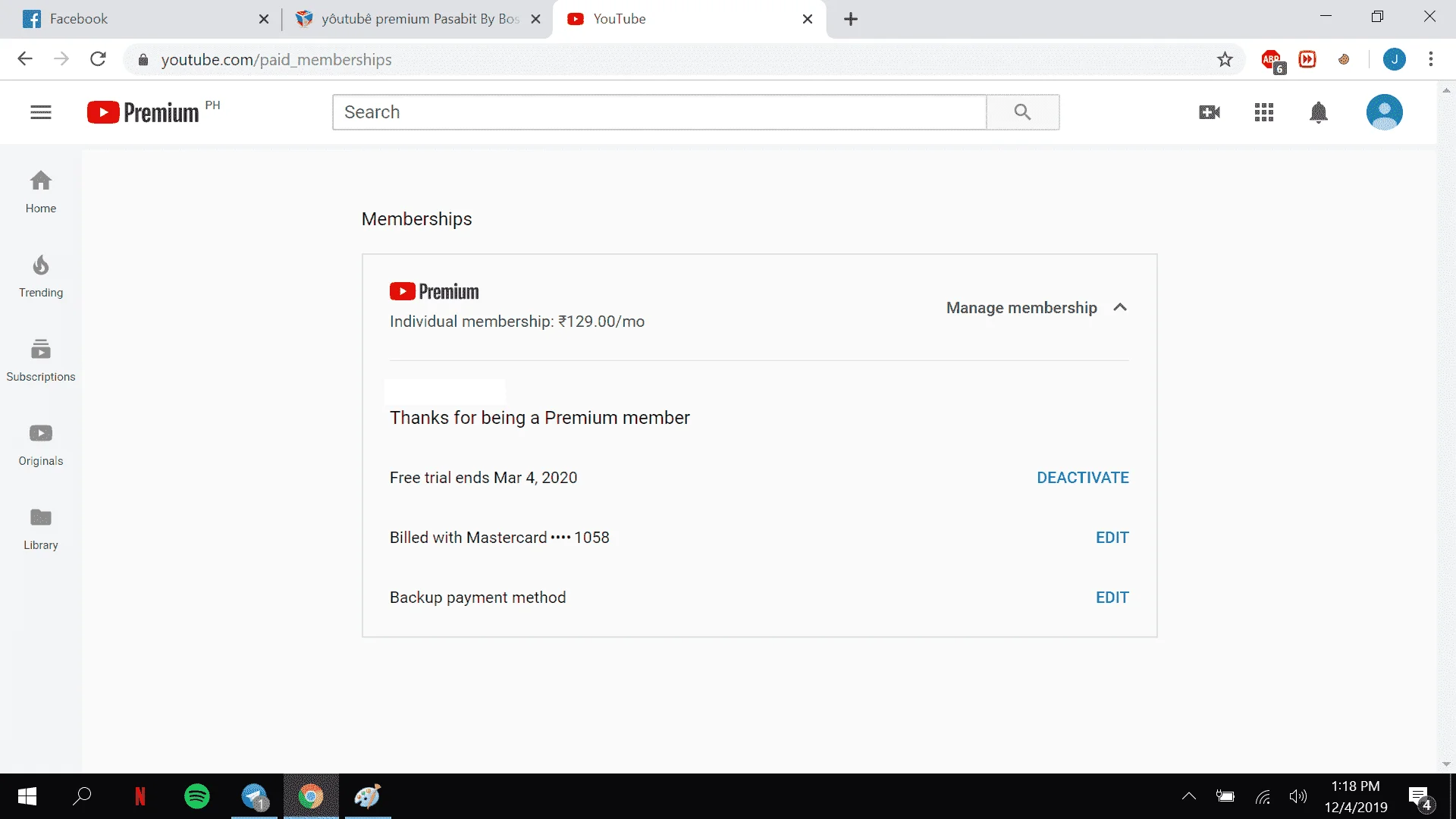Go to Home in sidebar
The image size is (1456, 819).
(41, 192)
